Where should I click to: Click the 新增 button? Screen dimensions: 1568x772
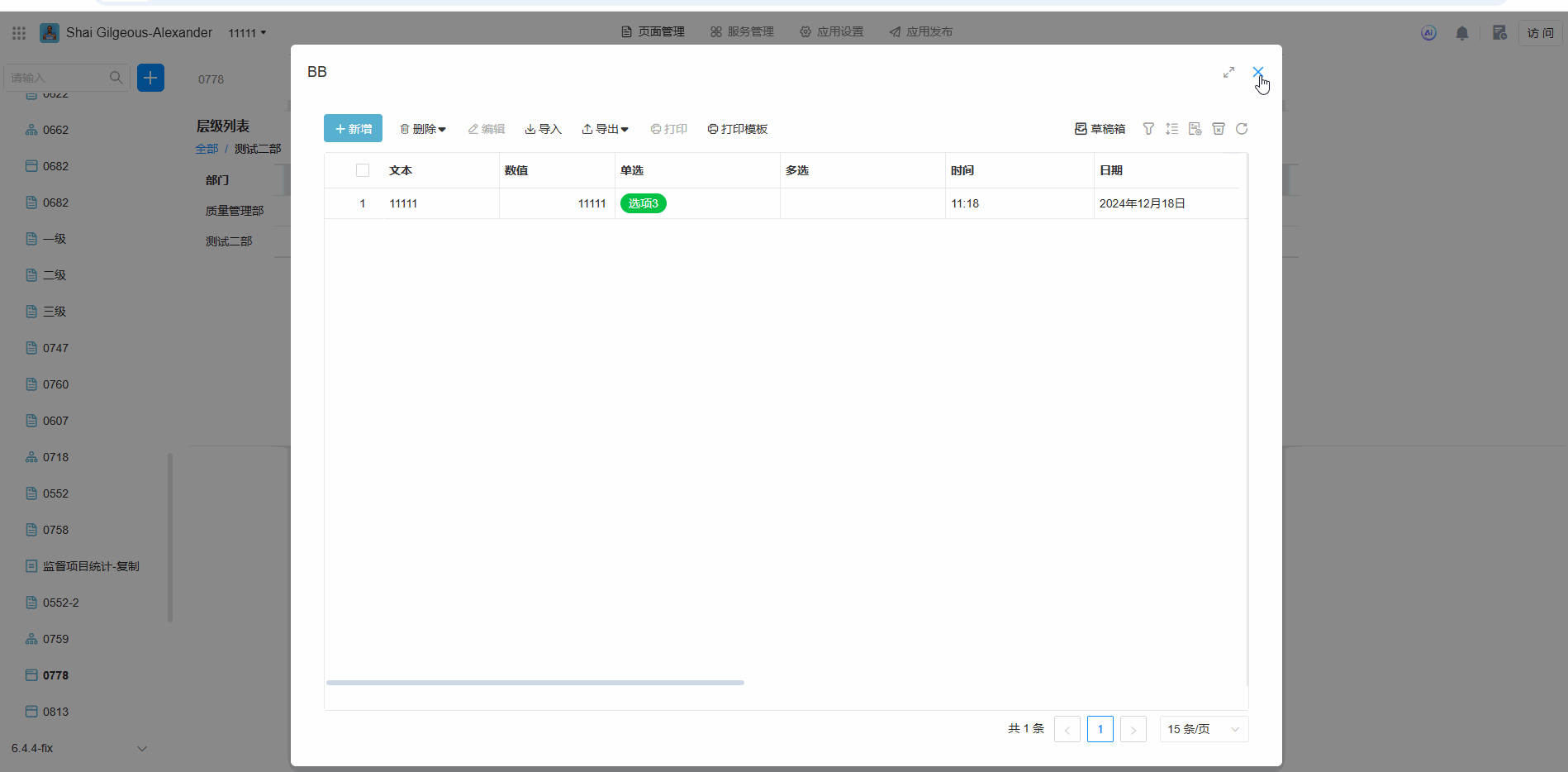coord(353,129)
